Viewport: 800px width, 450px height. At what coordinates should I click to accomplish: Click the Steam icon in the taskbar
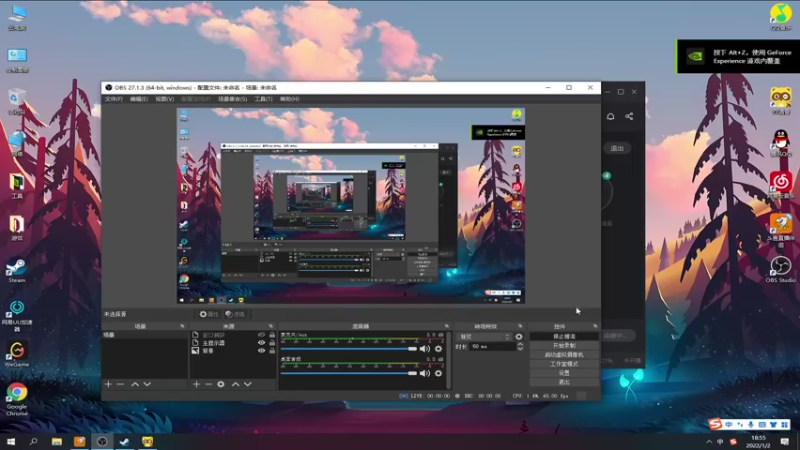tap(124, 442)
